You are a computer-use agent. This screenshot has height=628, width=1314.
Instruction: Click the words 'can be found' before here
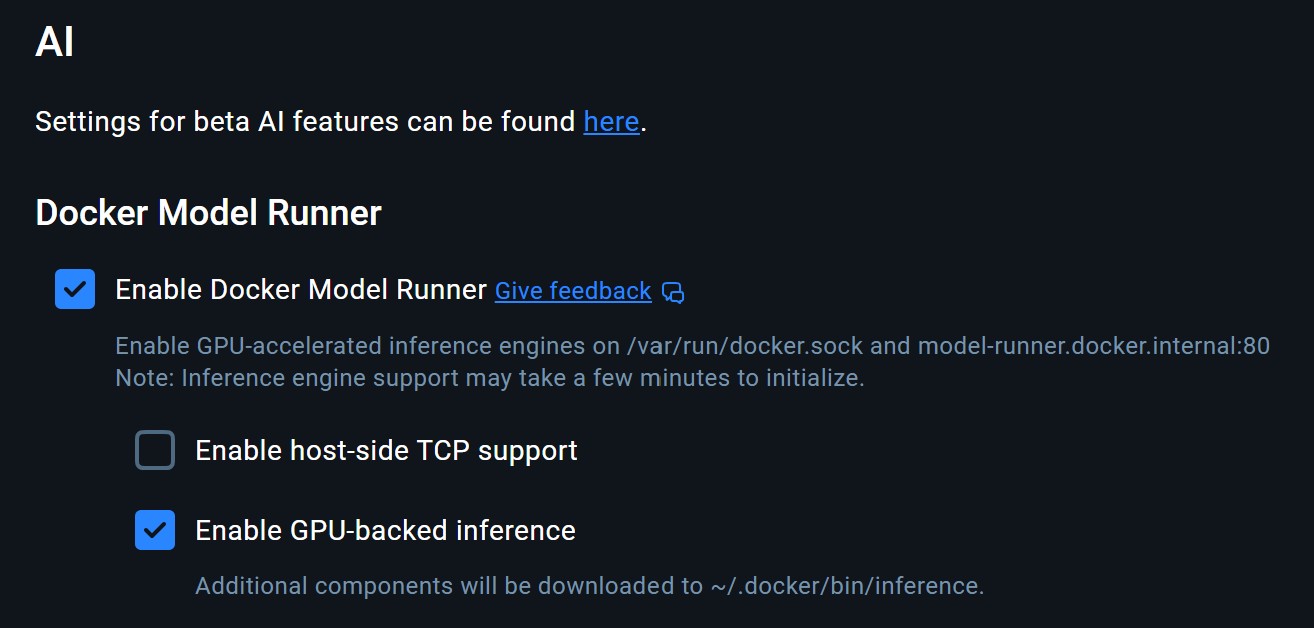click(x=492, y=122)
